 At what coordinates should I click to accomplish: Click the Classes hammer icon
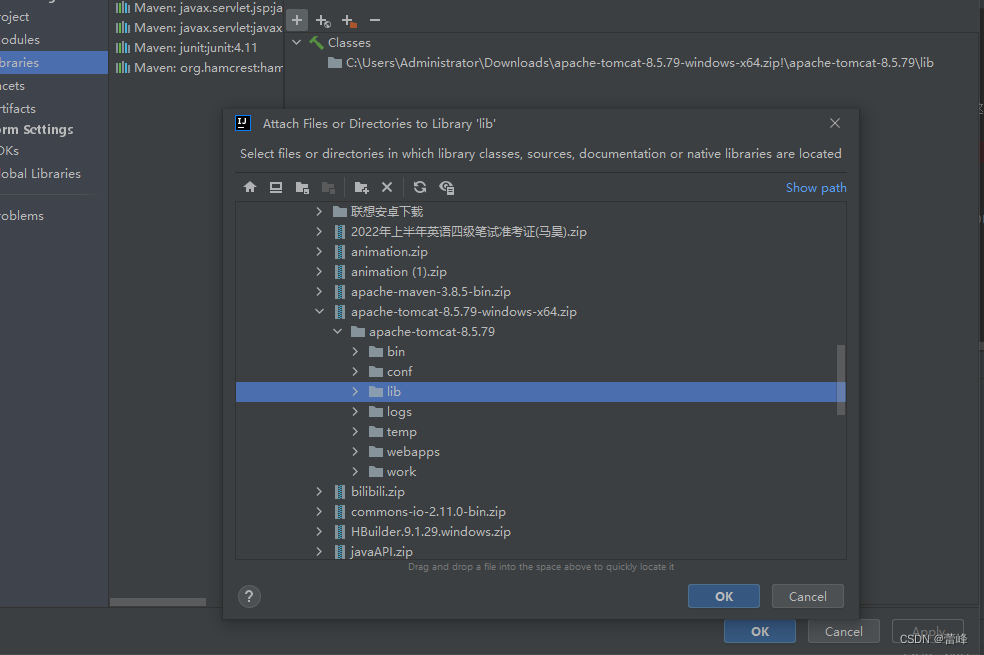point(317,43)
